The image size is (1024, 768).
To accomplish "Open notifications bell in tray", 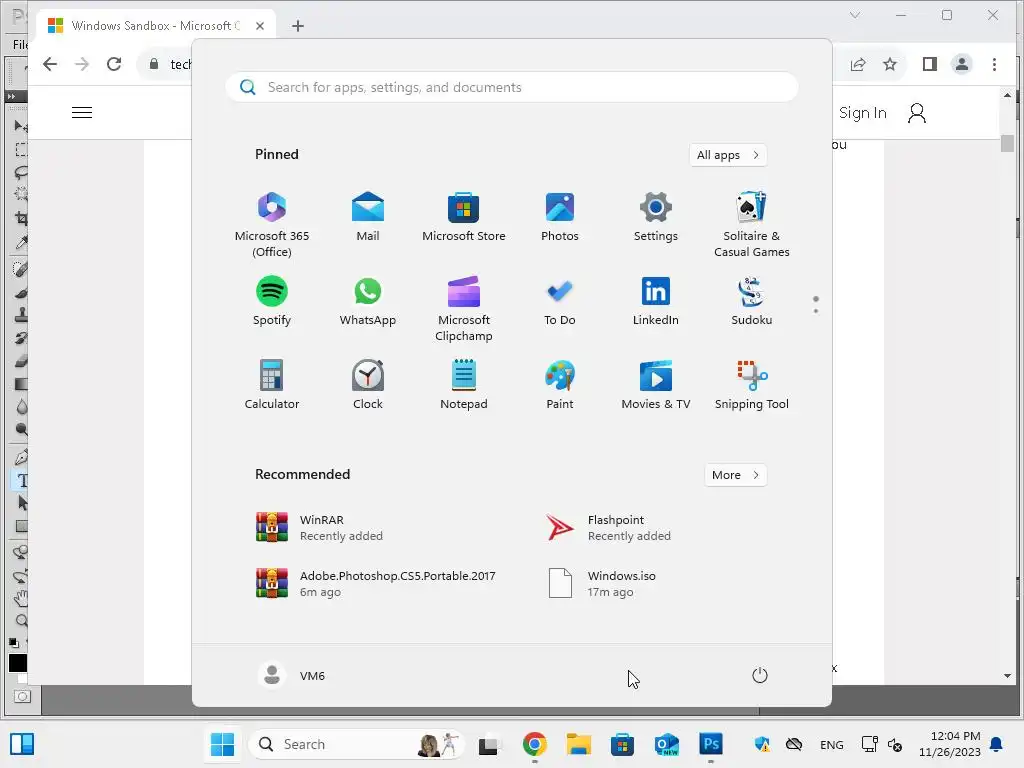I will [x=997, y=744].
